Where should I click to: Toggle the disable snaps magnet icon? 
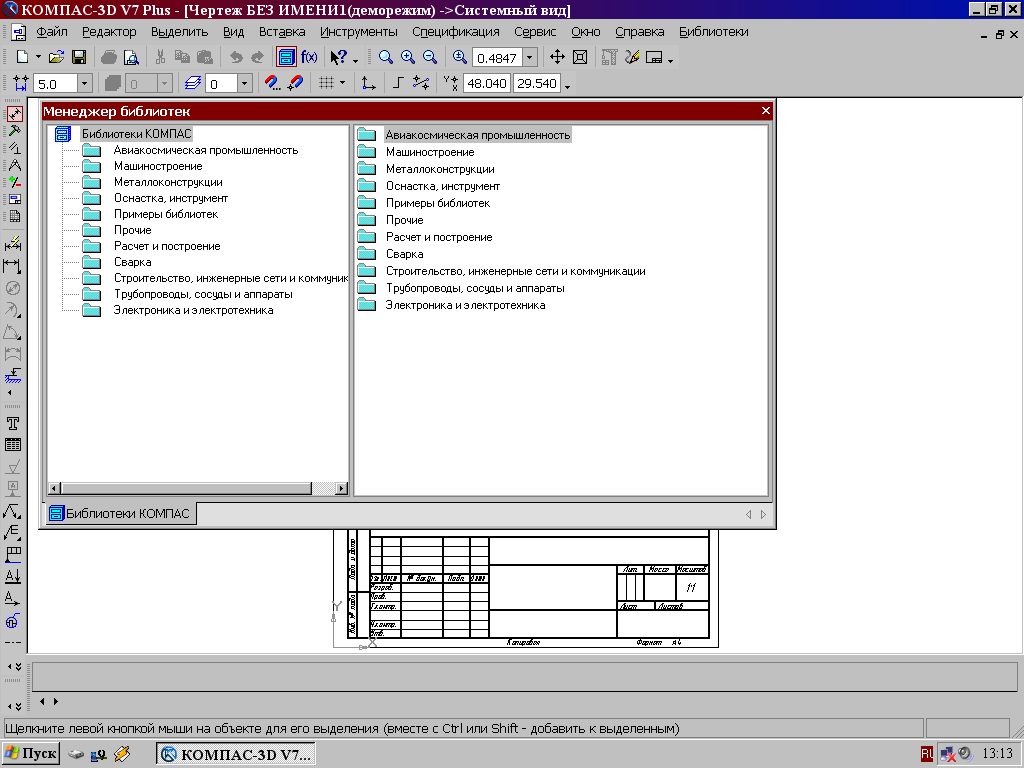(x=295, y=84)
